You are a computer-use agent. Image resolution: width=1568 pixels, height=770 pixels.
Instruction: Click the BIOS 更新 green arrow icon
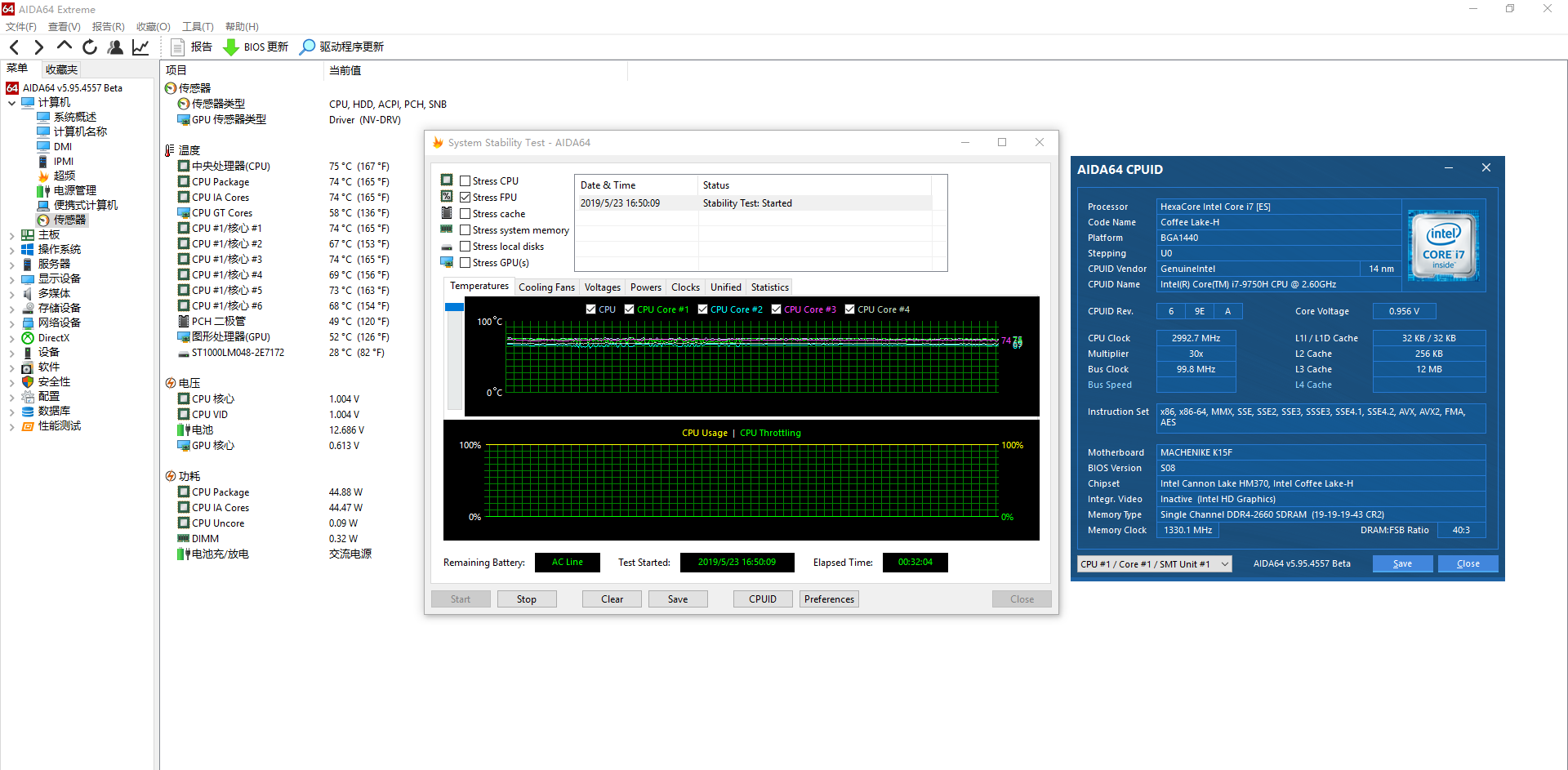231,47
